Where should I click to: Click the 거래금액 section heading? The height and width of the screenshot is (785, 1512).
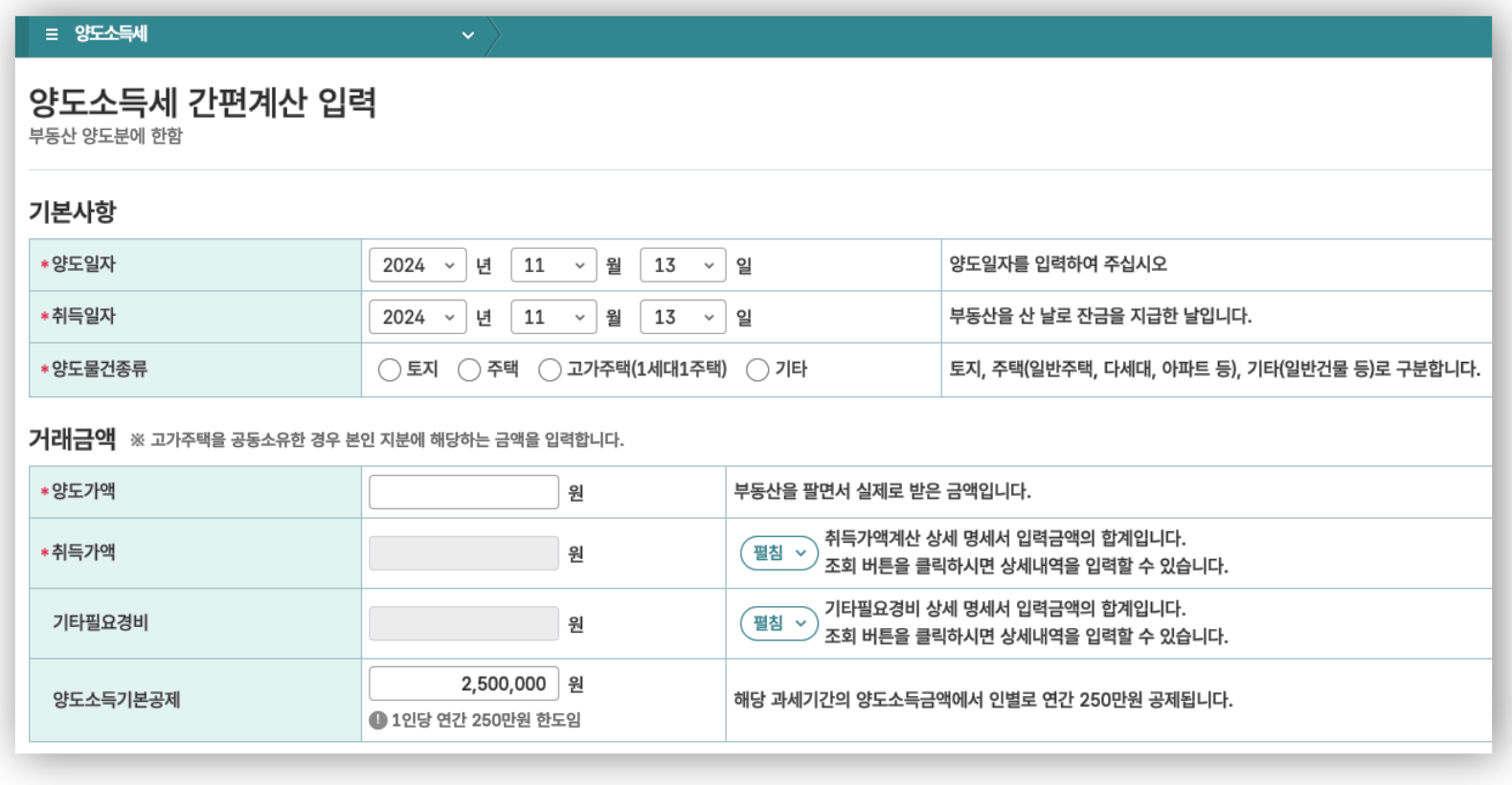pos(72,439)
